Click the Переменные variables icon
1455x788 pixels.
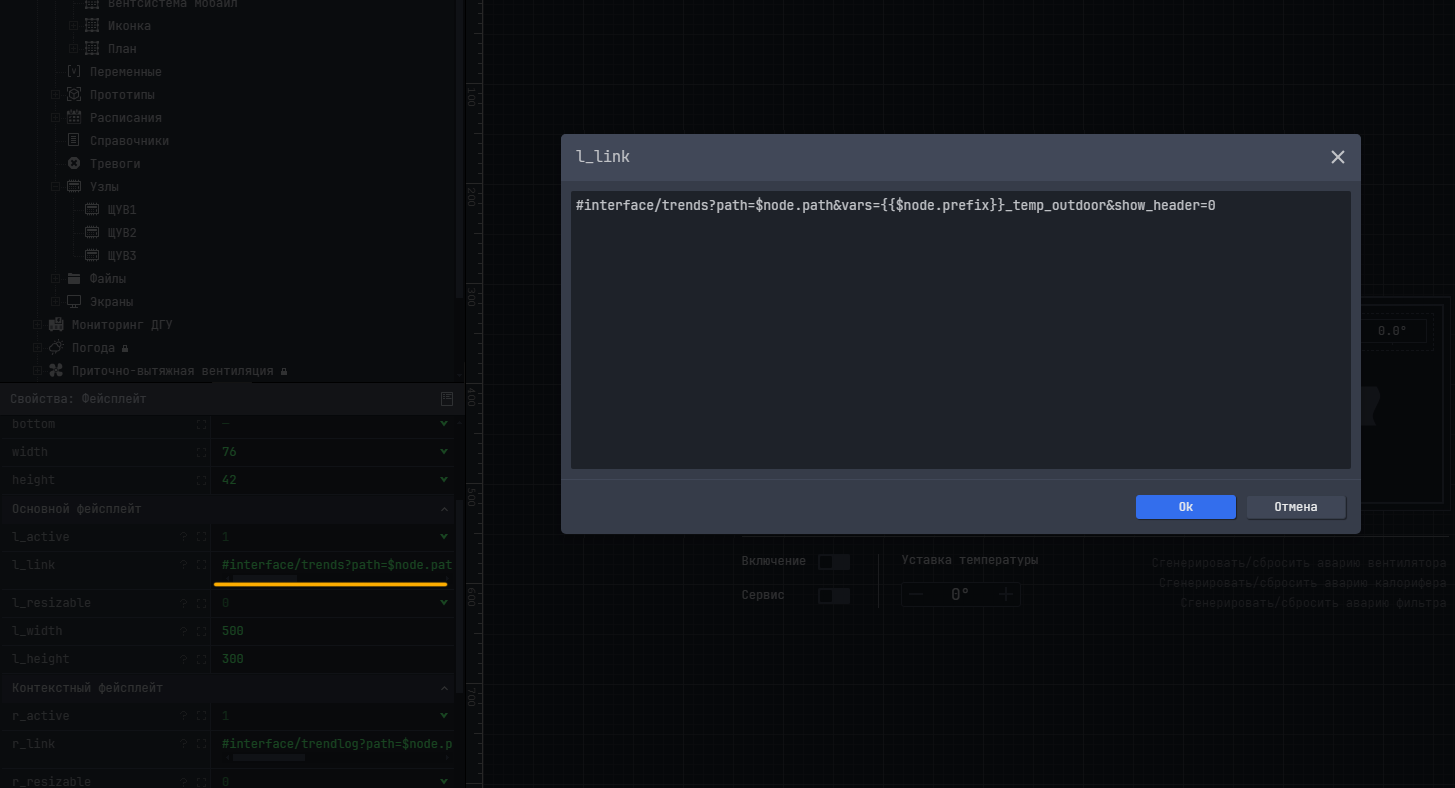point(74,72)
